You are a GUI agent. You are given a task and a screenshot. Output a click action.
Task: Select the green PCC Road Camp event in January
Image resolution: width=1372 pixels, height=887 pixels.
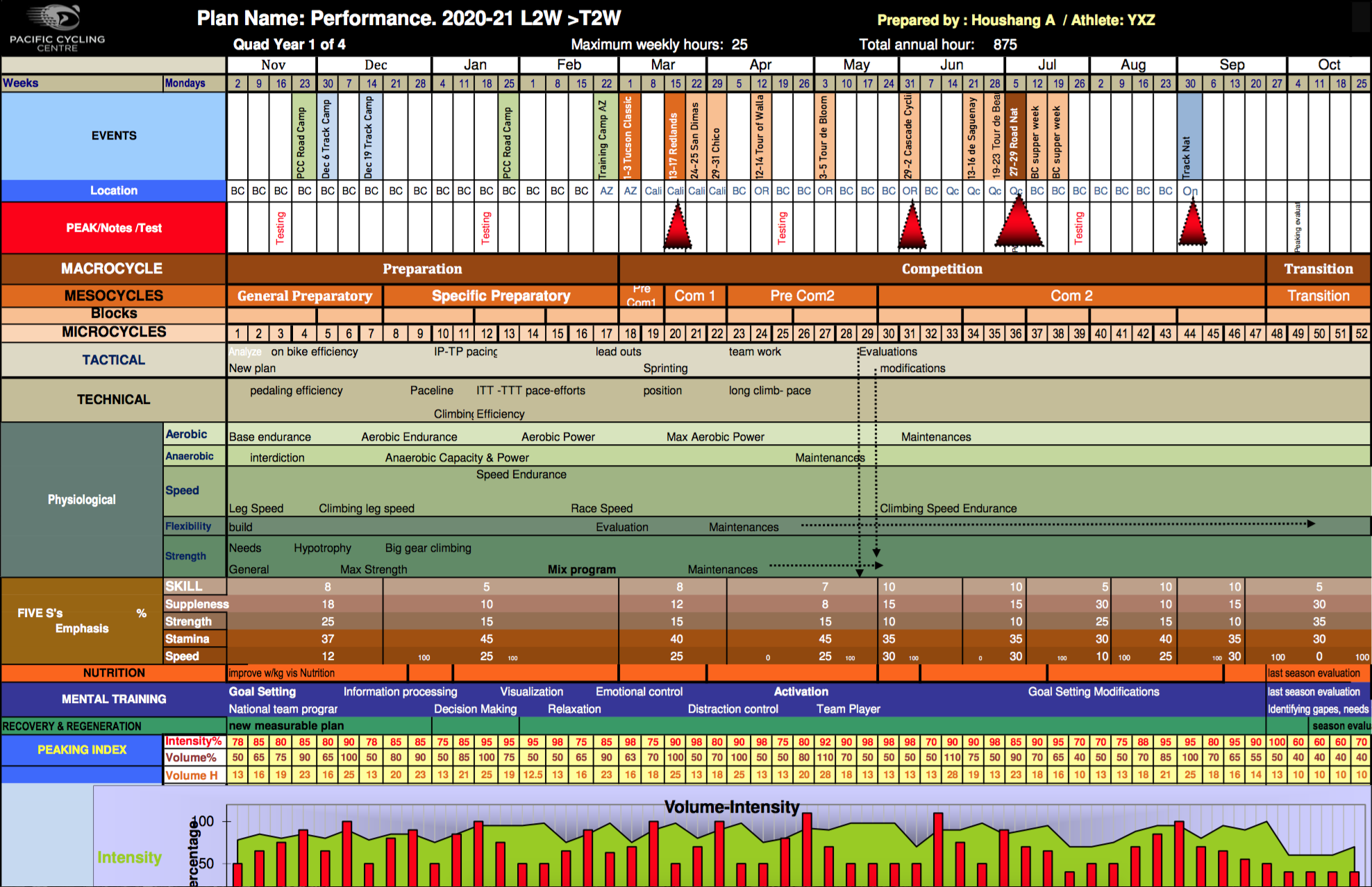[x=509, y=135]
